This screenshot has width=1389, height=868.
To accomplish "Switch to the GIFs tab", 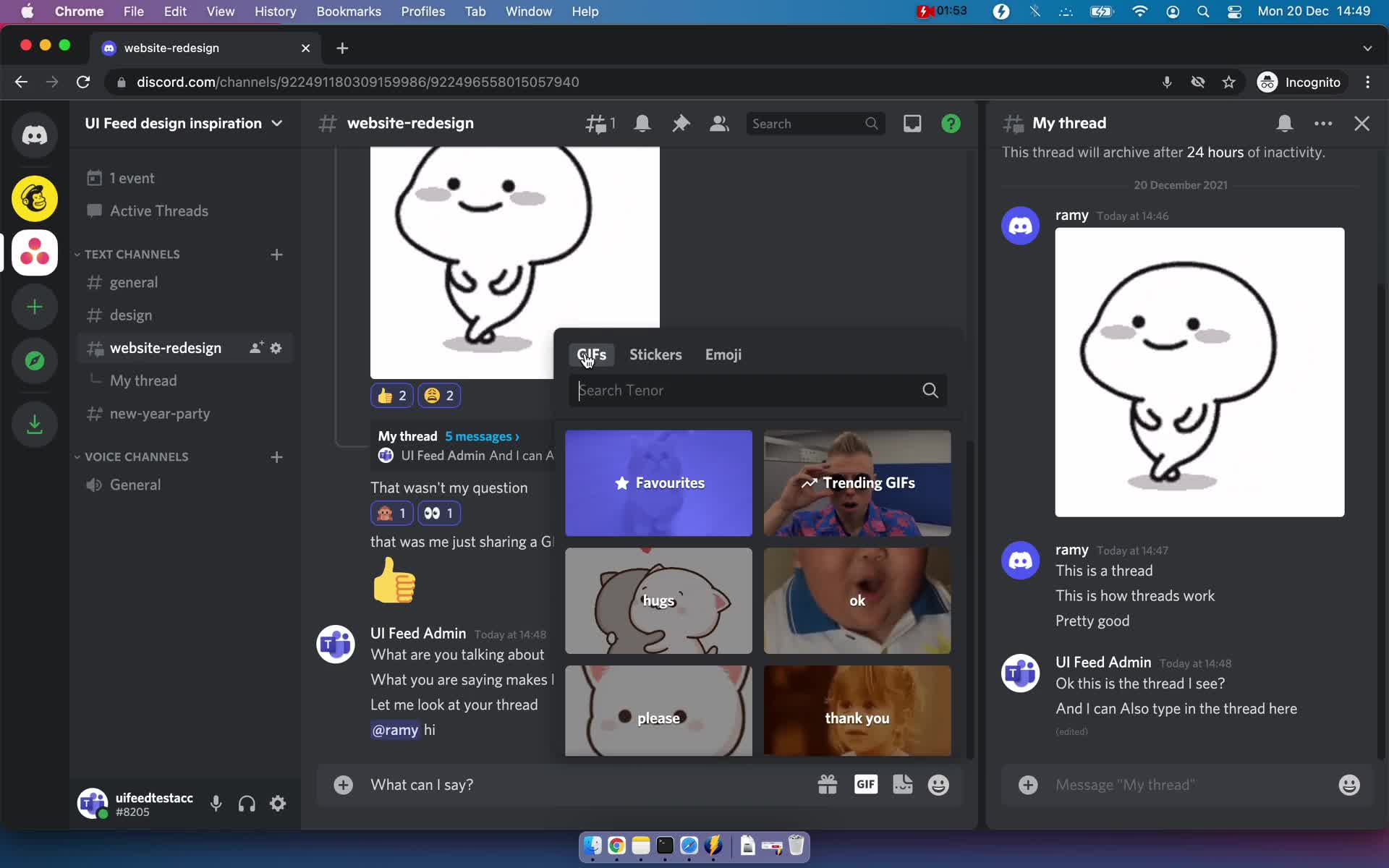I will point(591,354).
